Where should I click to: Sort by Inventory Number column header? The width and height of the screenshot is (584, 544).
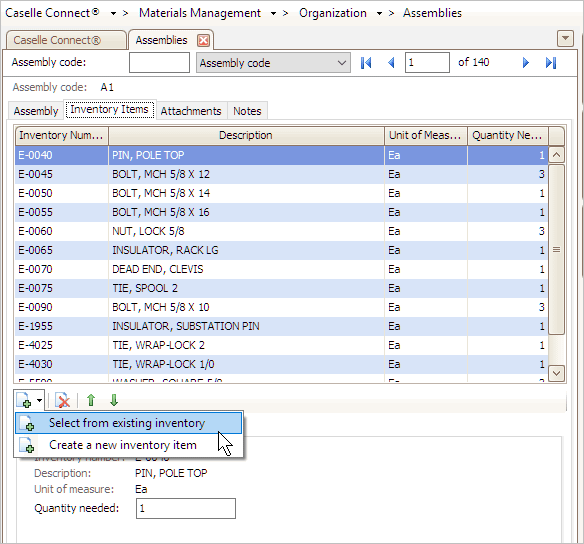click(61, 136)
